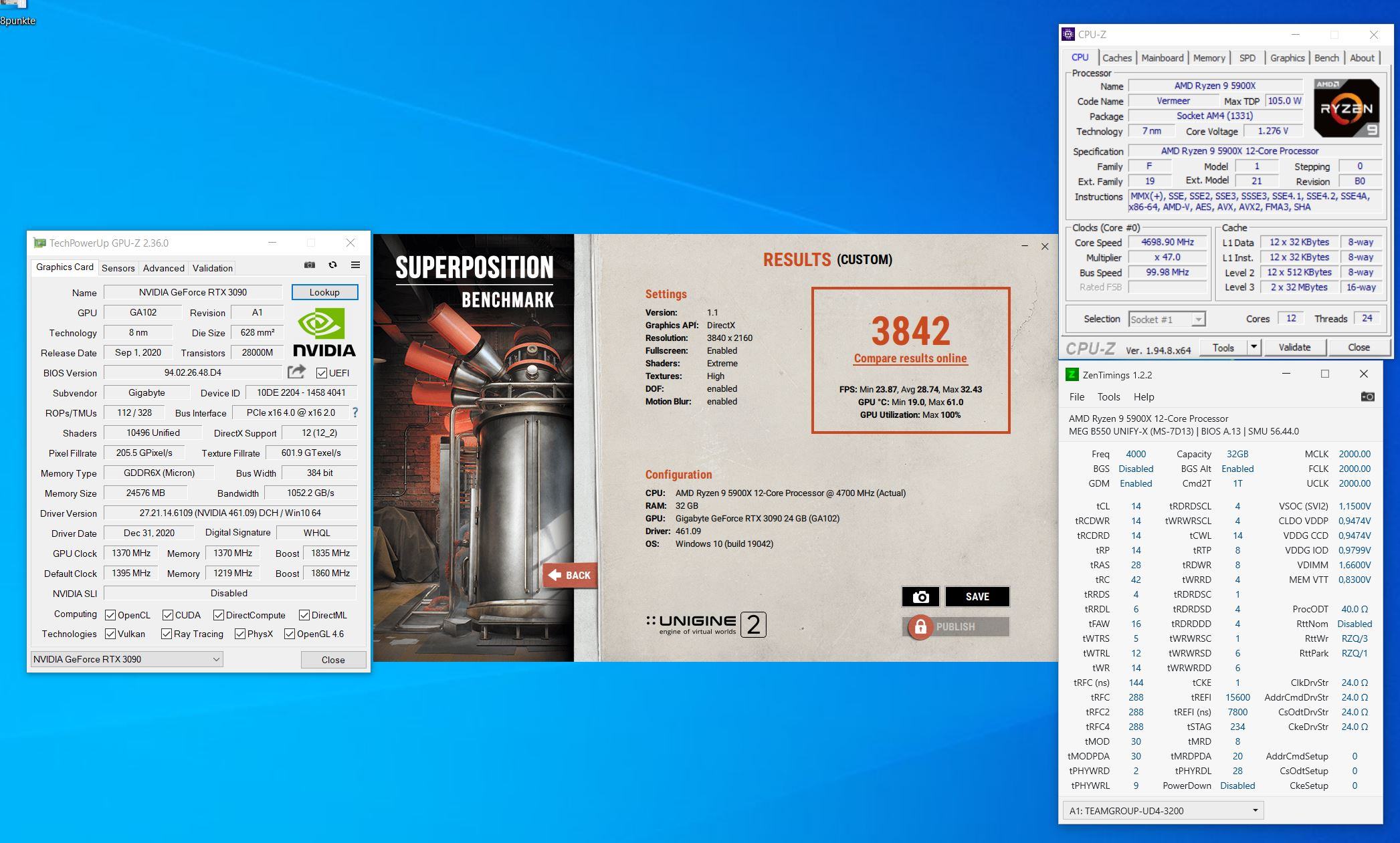Click Compare results online link
Image resolution: width=1400 pixels, height=843 pixels.
pyautogui.click(x=910, y=358)
